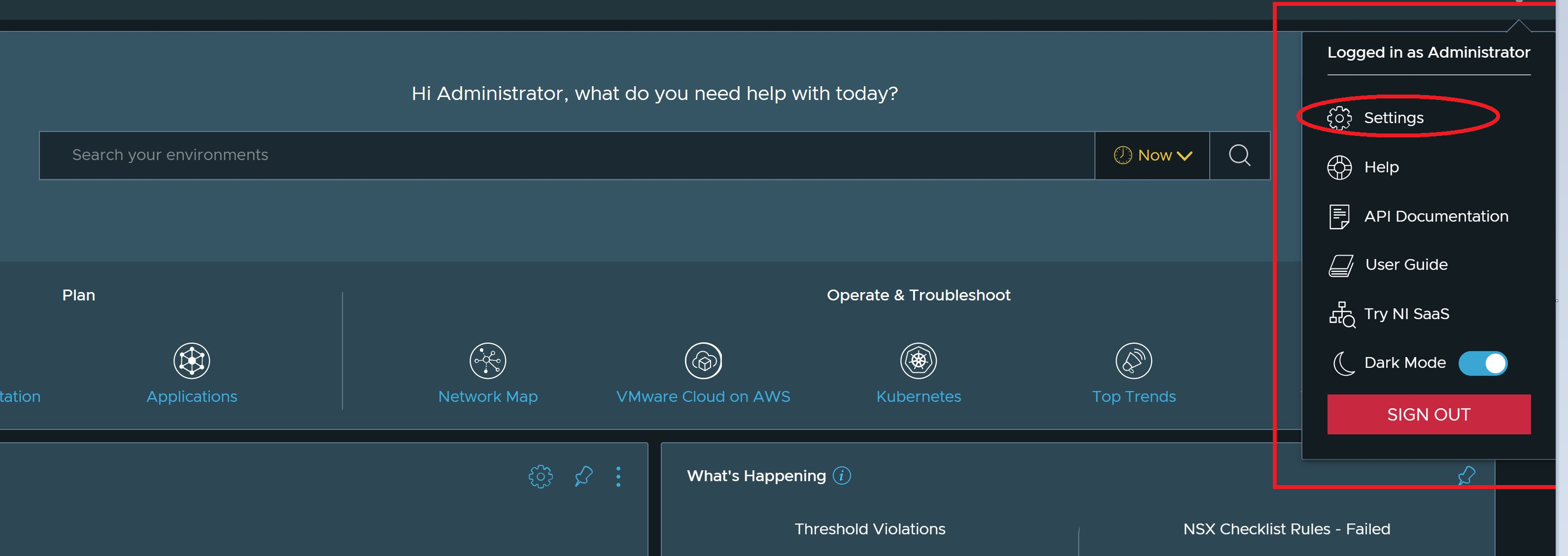Select Help in user menu
This screenshot has width=1568, height=556.
(x=1381, y=167)
